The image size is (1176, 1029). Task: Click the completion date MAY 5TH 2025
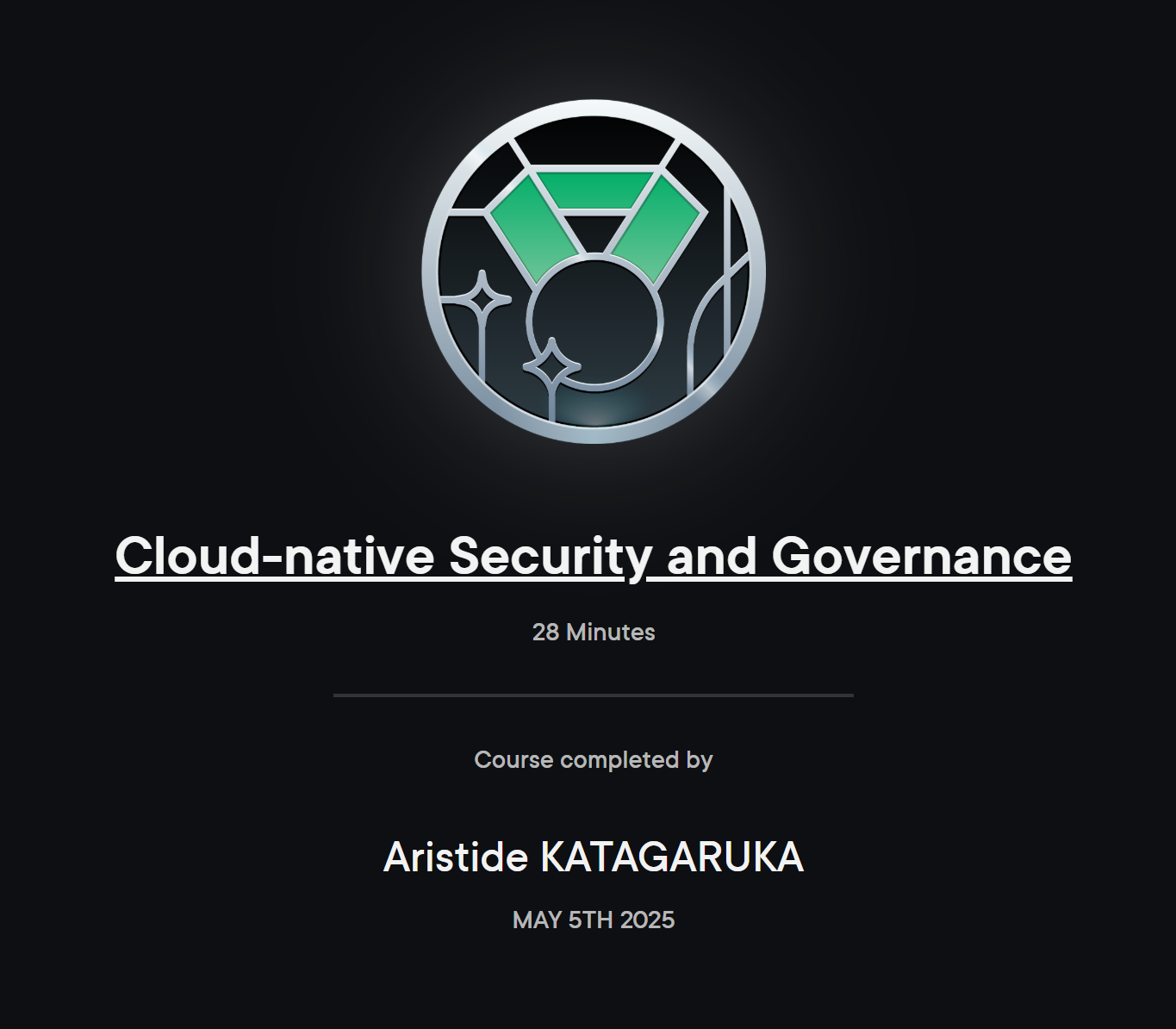point(594,920)
